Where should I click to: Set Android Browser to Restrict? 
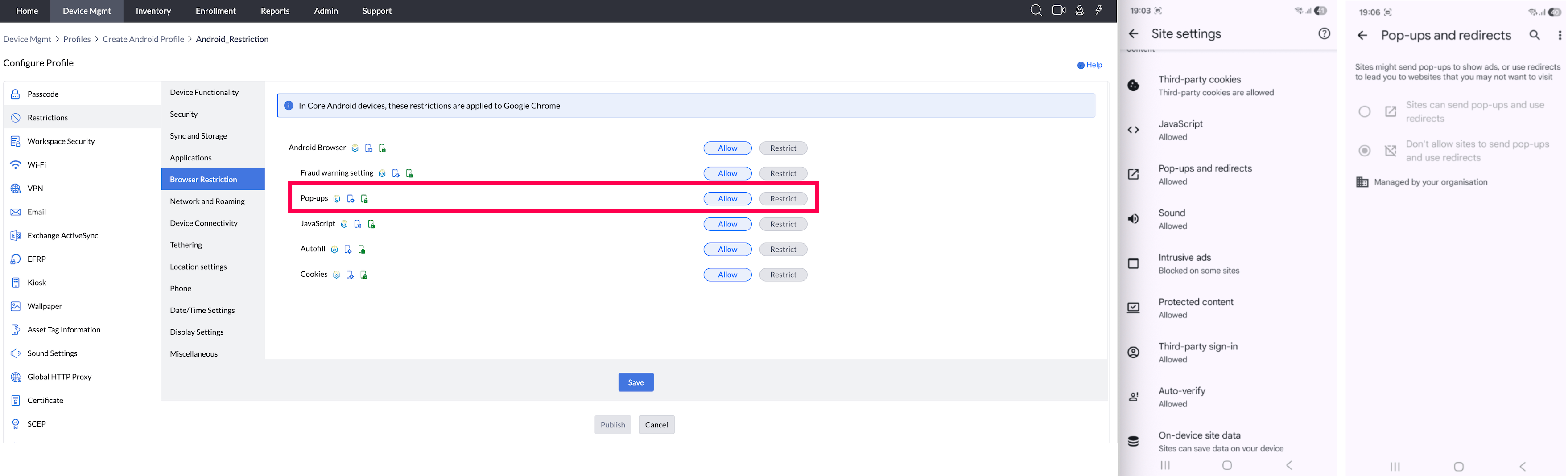tap(783, 148)
